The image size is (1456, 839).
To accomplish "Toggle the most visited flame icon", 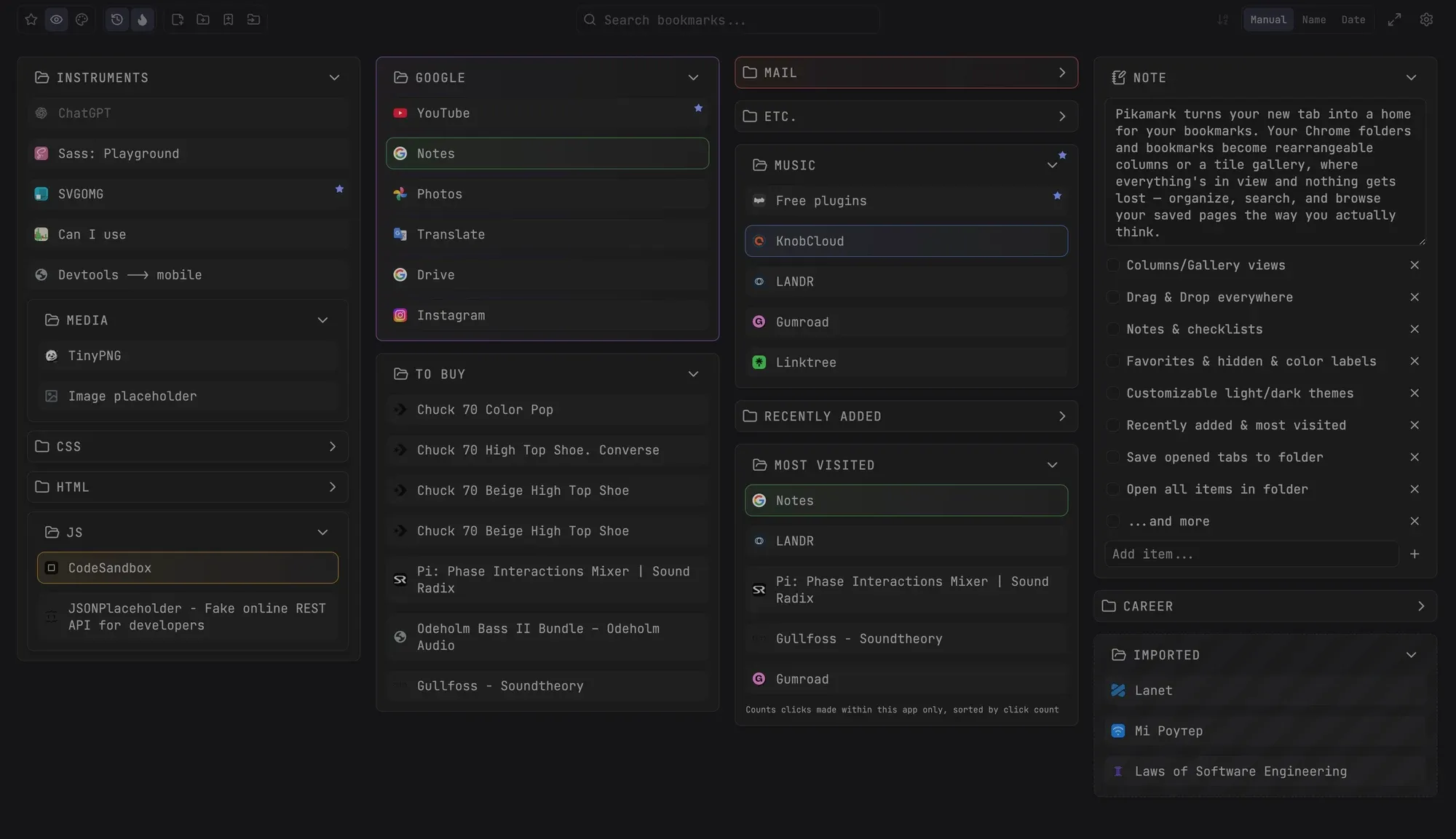I will tap(143, 20).
